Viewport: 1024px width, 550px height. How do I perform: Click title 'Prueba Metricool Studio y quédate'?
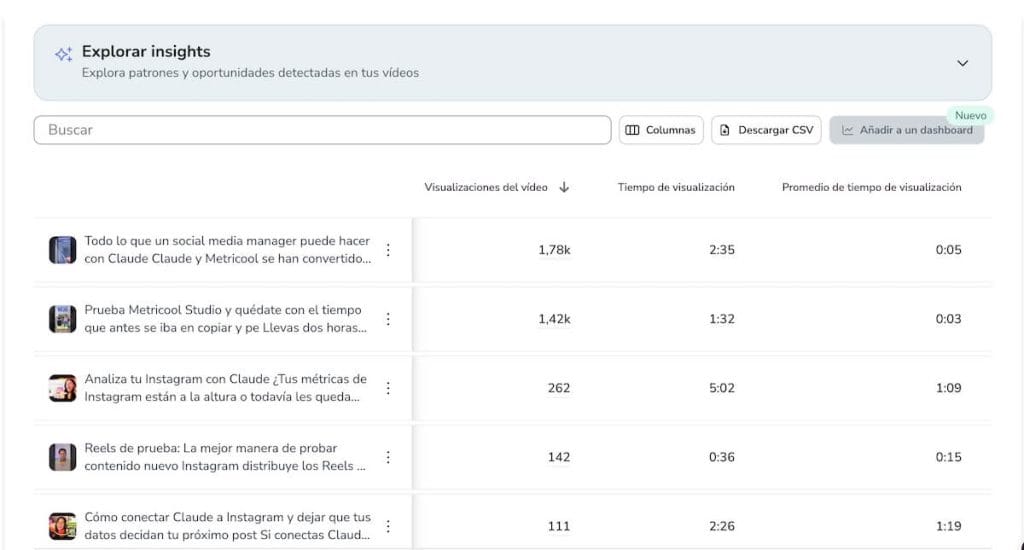coord(225,319)
